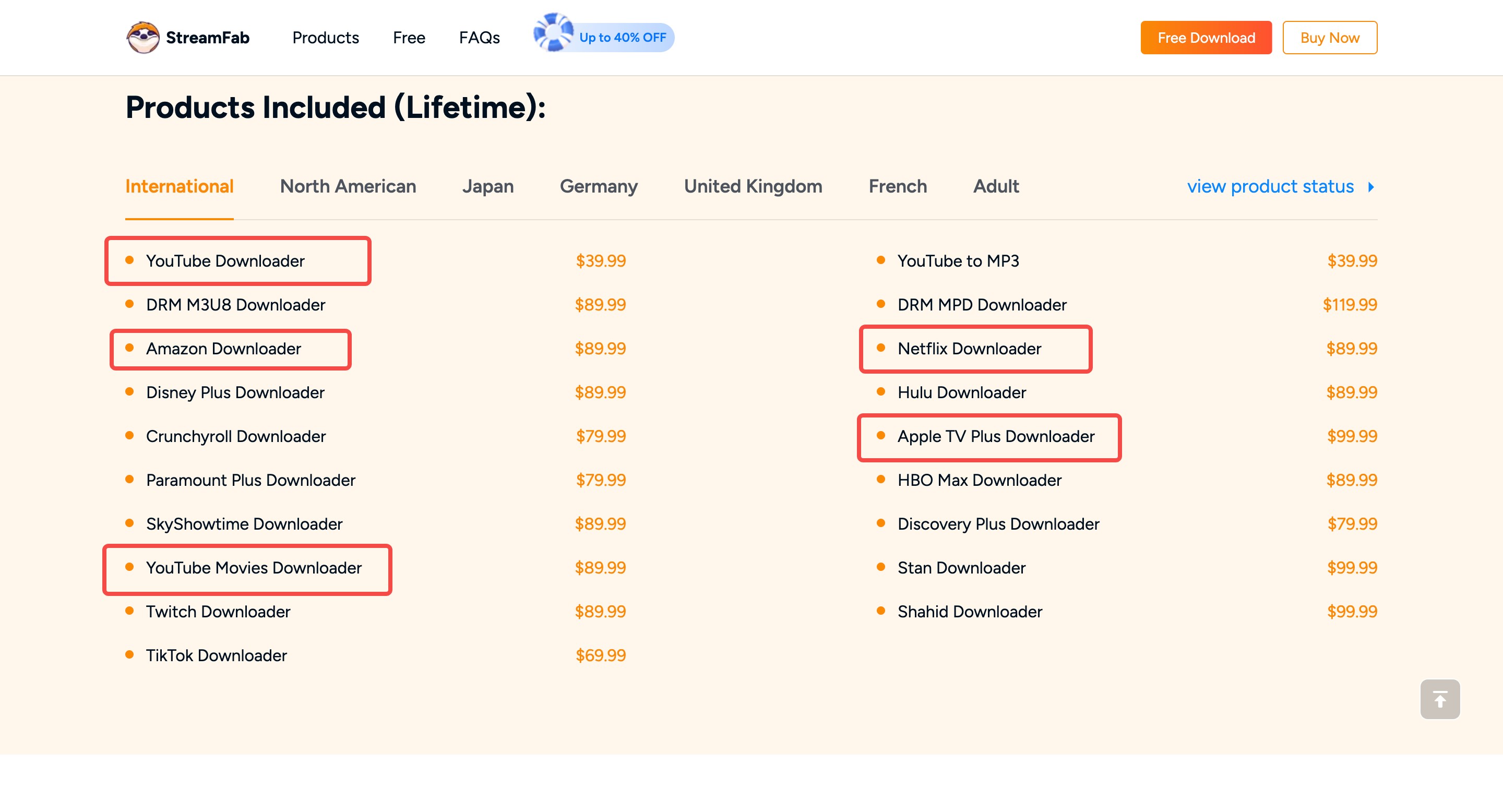Click HBO Max Downloader product

[x=980, y=480]
